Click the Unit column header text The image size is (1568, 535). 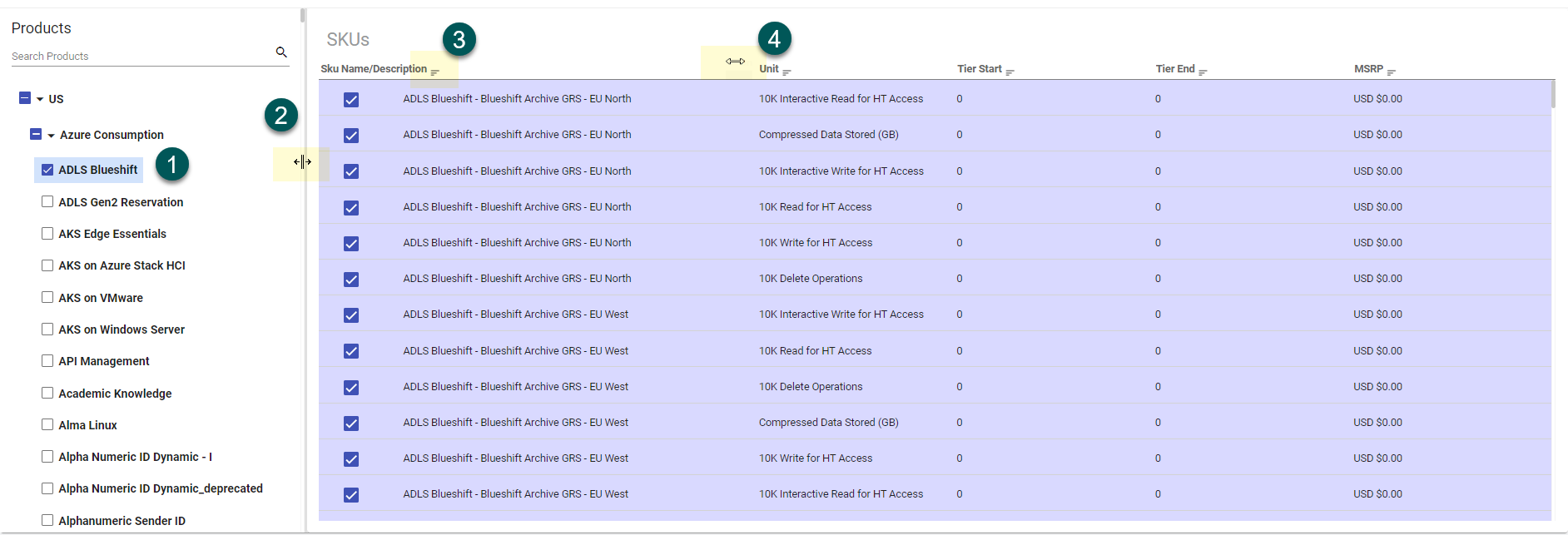tap(769, 69)
